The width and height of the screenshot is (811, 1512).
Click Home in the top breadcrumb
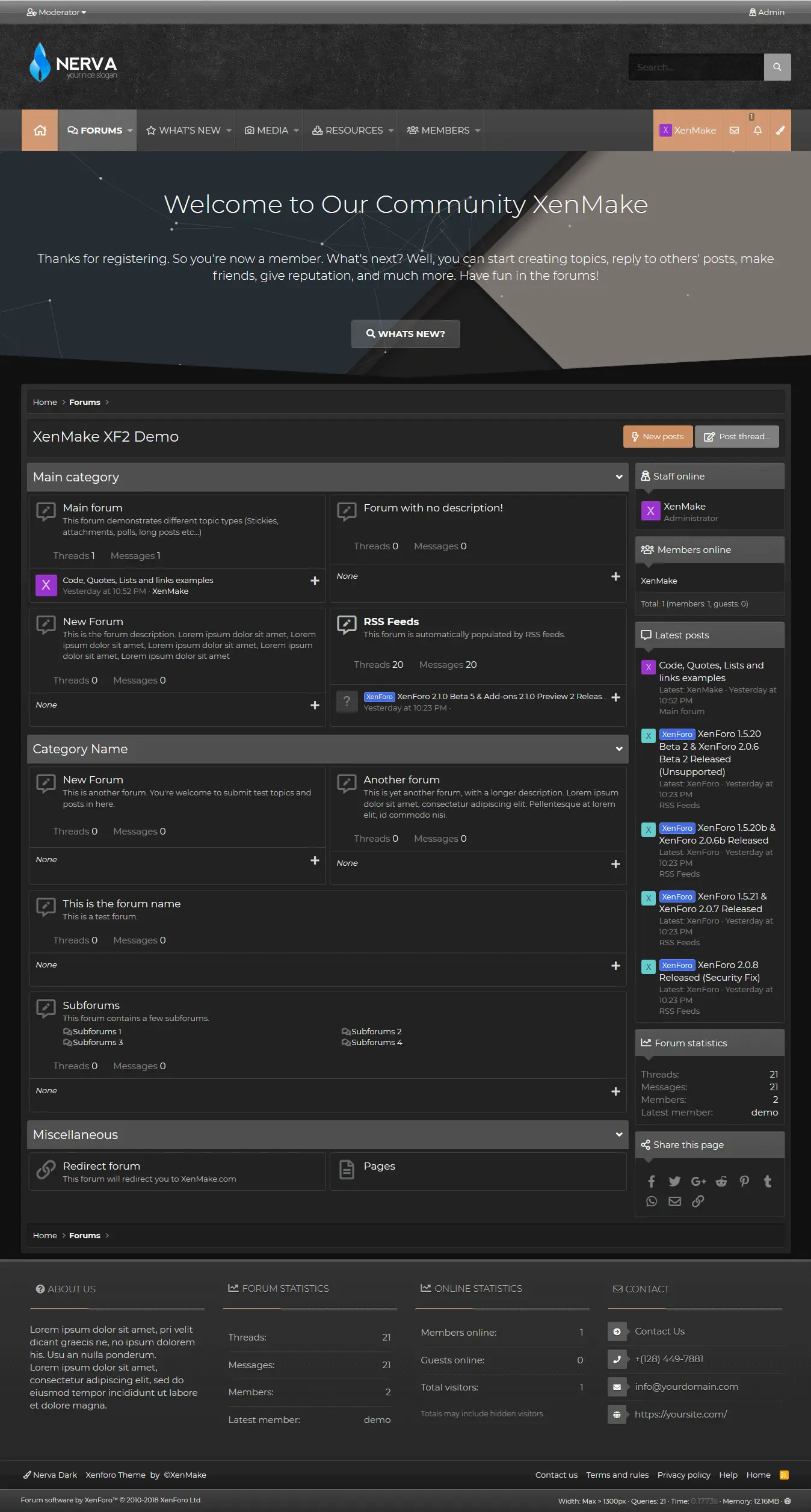coord(45,402)
